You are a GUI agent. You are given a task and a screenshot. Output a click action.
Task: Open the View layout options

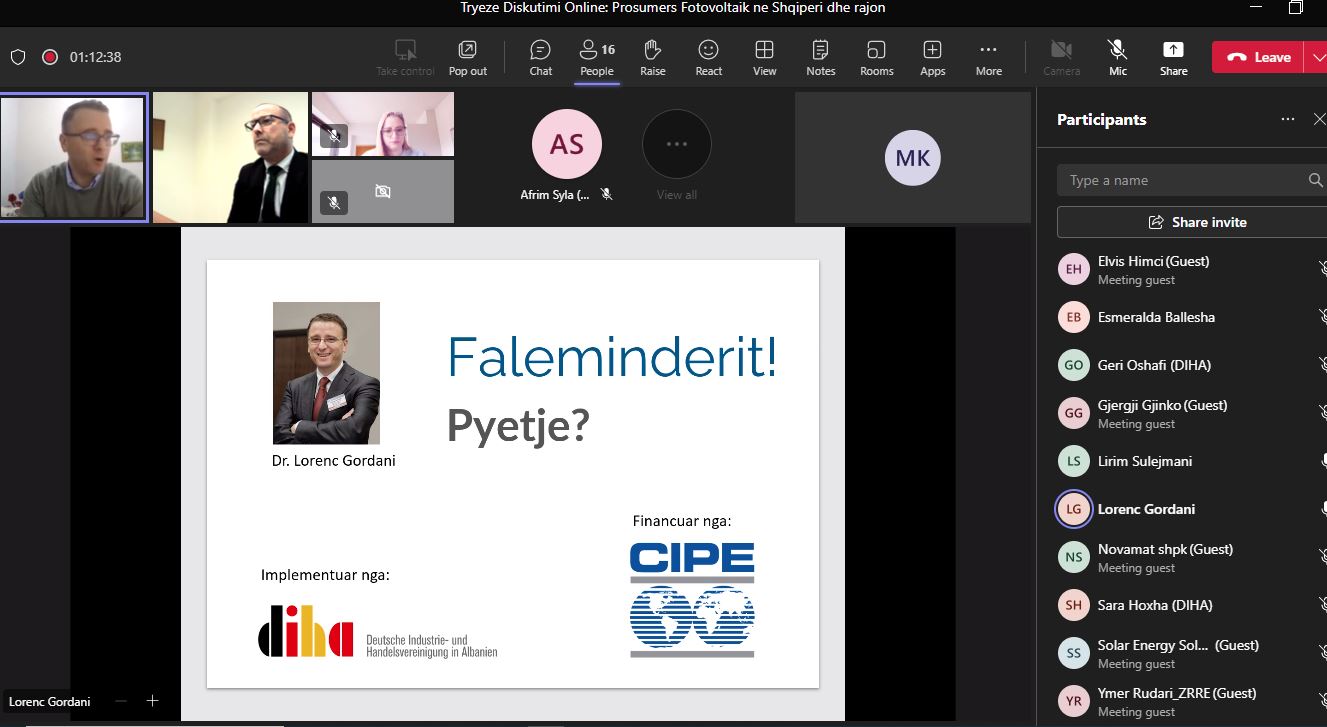pos(765,57)
